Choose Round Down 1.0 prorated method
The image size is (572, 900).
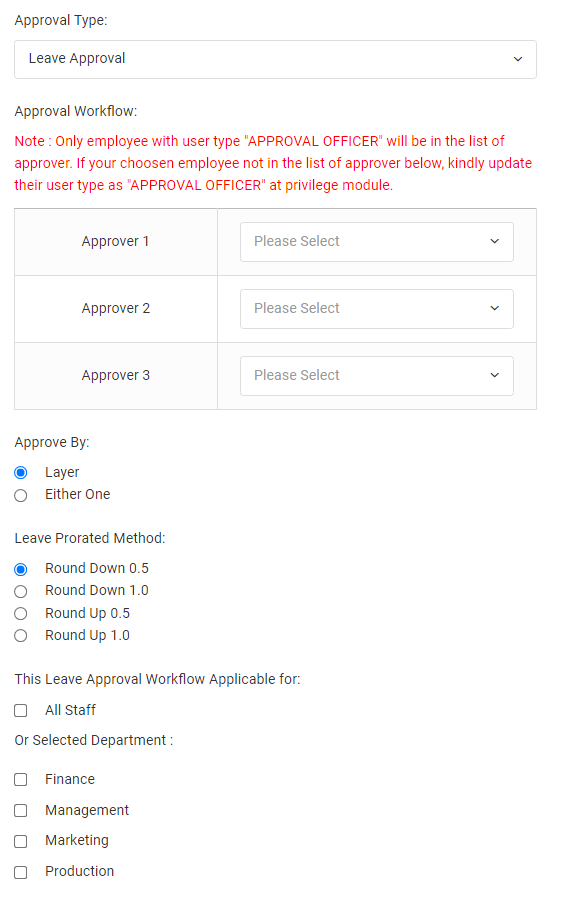[x=21, y=591]
